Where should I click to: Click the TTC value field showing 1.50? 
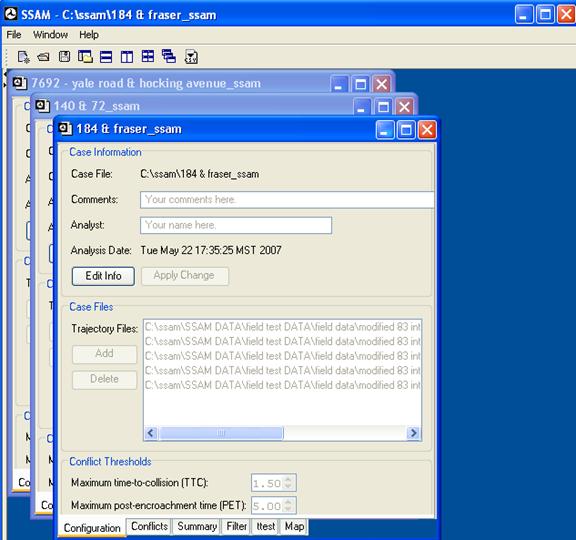[267, 483]
